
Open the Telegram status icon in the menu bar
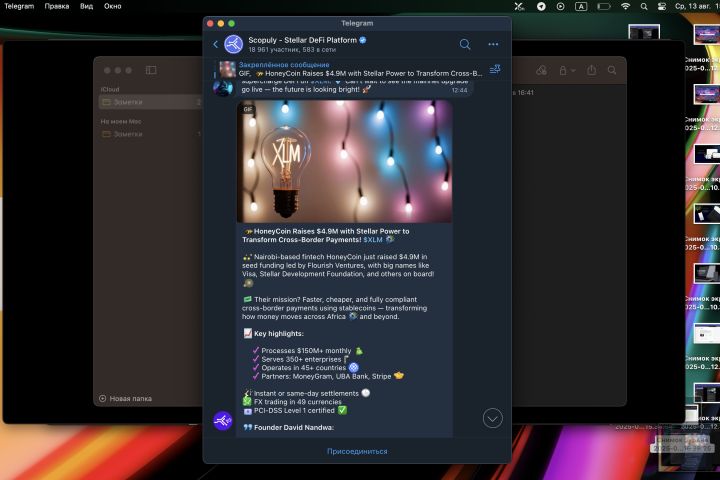point(541,6)
